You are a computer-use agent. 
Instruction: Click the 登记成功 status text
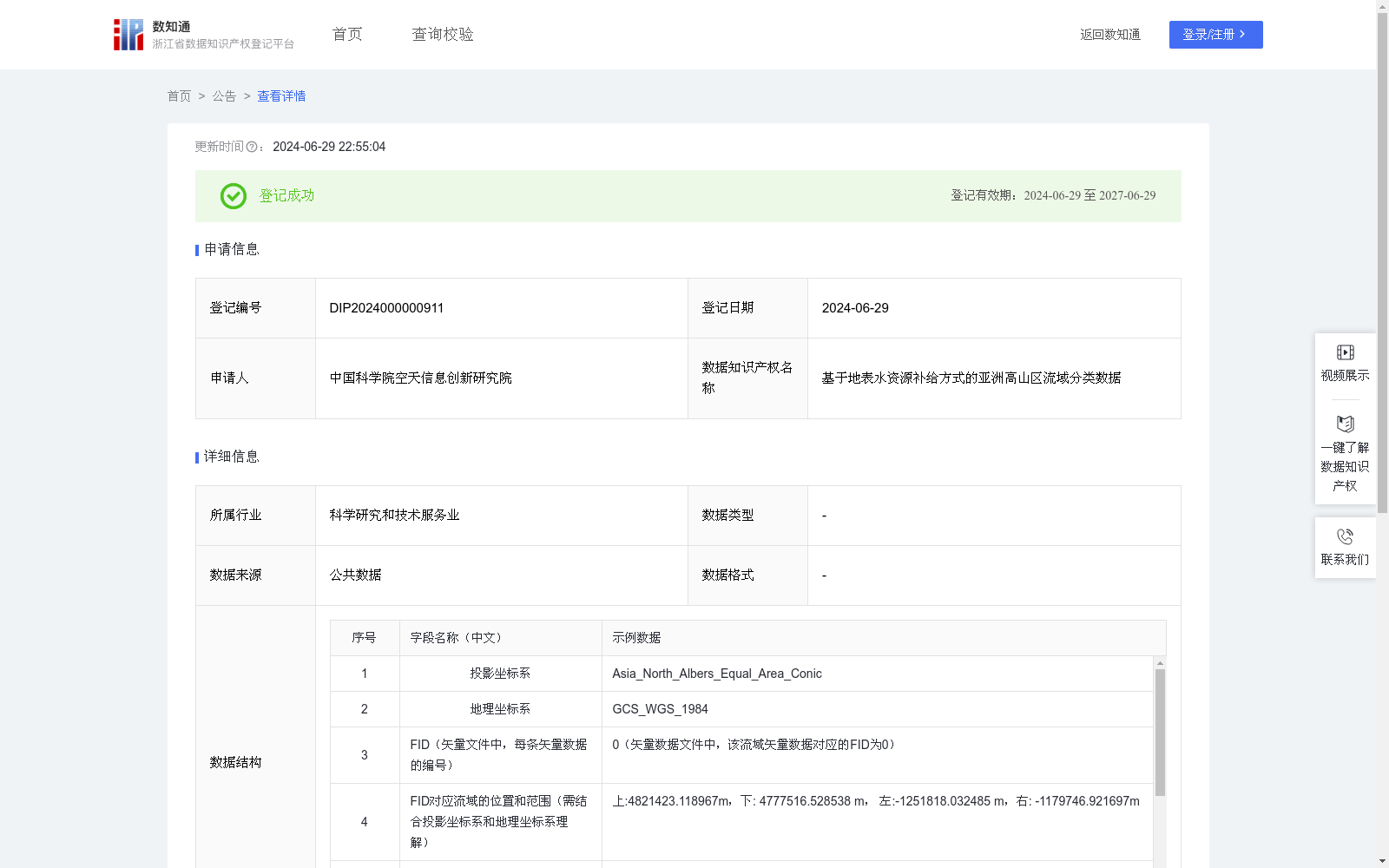coord(286,196)
